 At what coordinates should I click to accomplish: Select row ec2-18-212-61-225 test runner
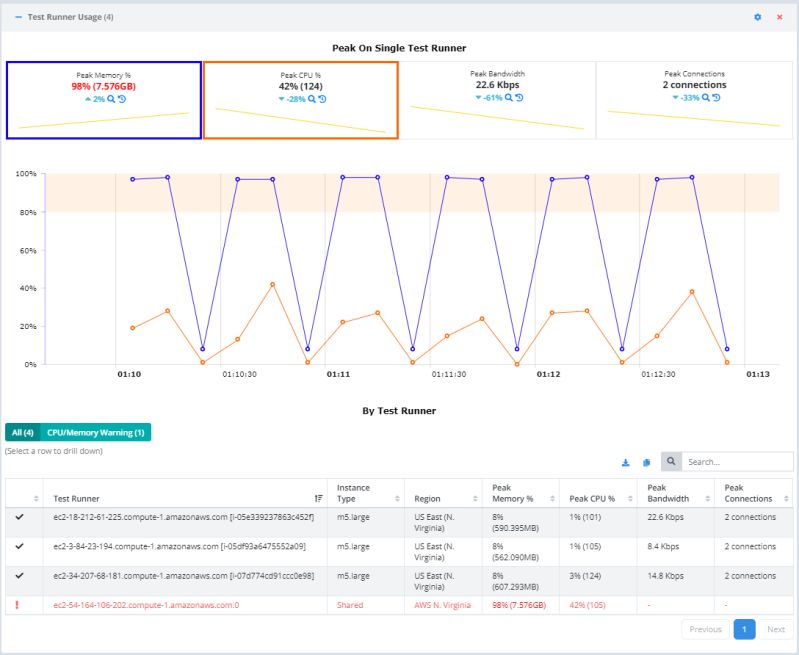399,522
